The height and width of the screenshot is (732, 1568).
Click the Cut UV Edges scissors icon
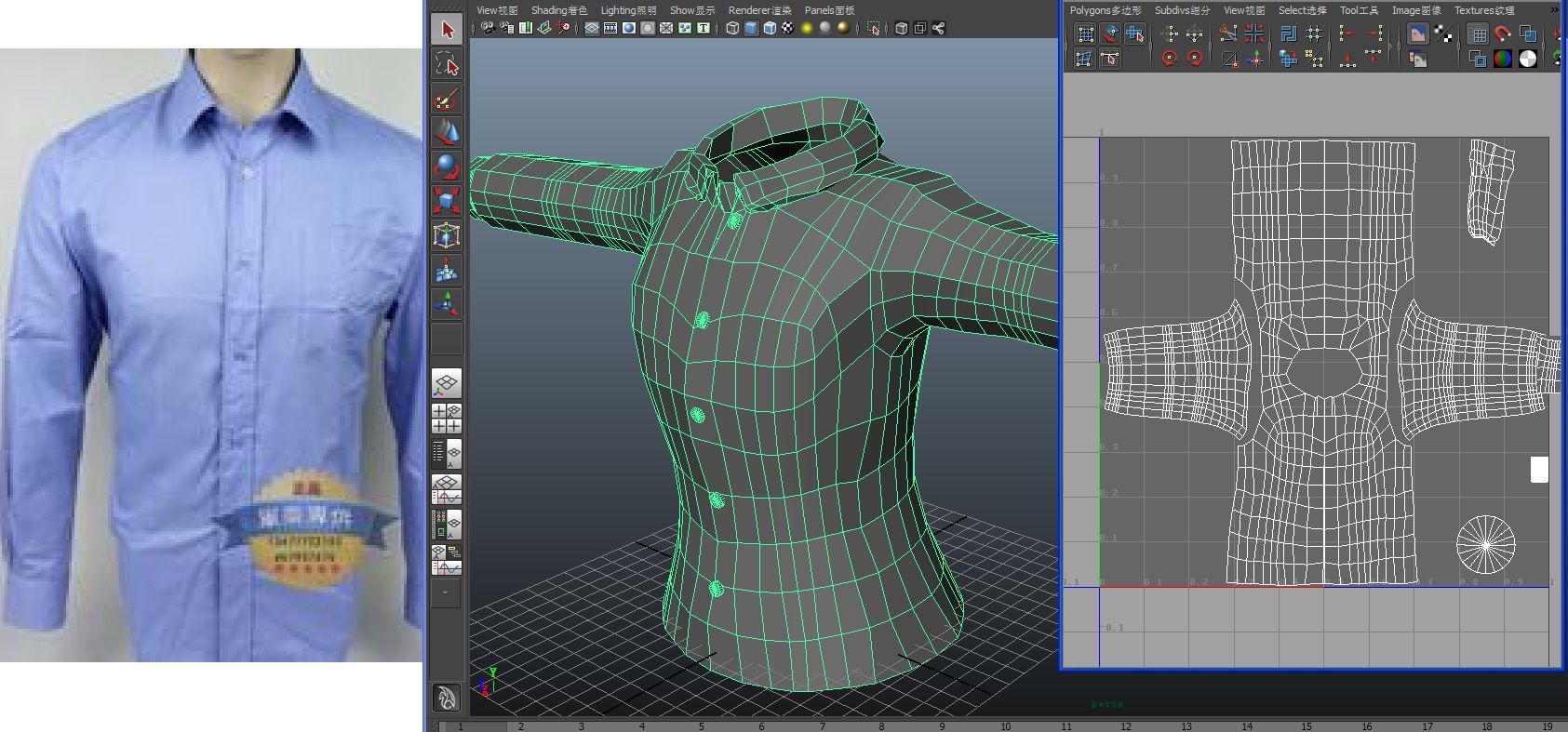coord(1228,34)
